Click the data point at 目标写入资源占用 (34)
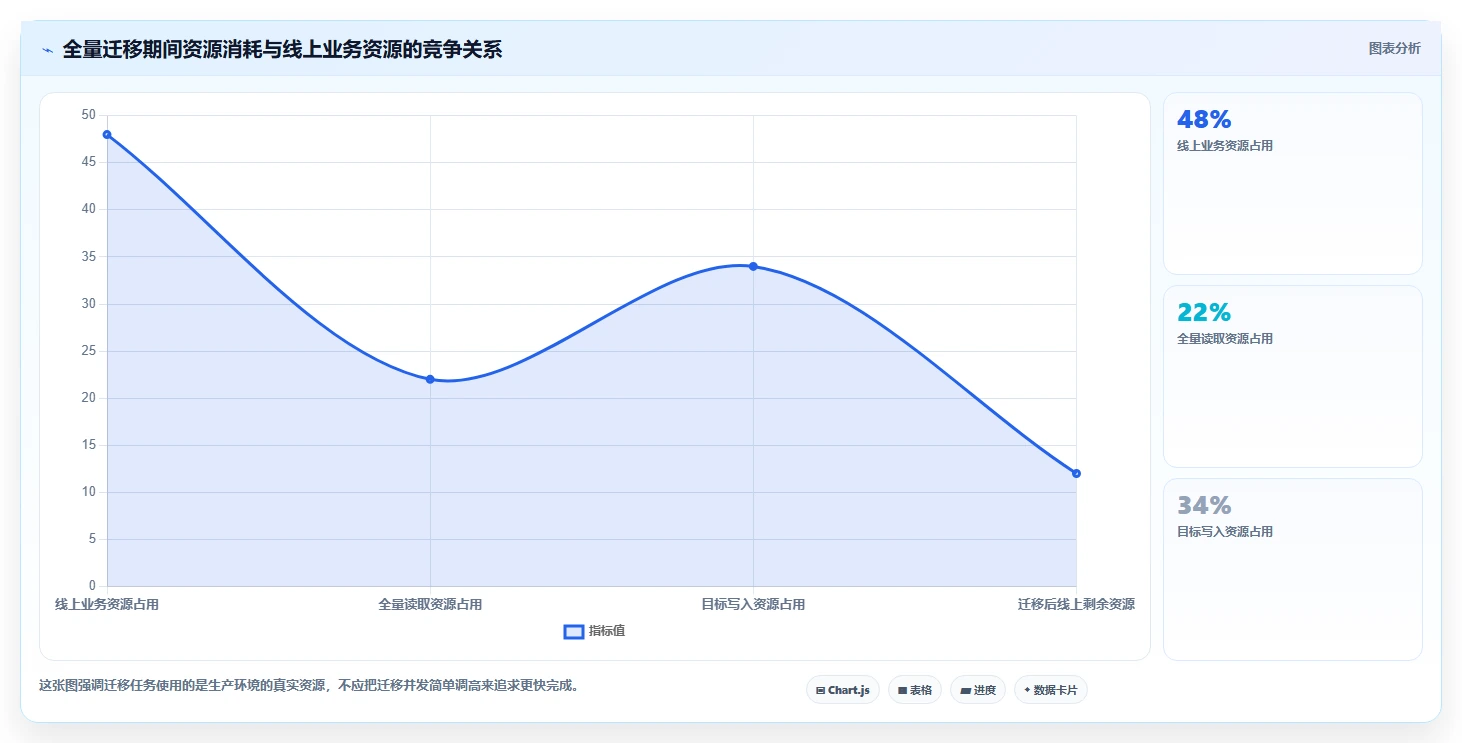Viewport: 1462px width, 743px height. click(x=753, y=266)
